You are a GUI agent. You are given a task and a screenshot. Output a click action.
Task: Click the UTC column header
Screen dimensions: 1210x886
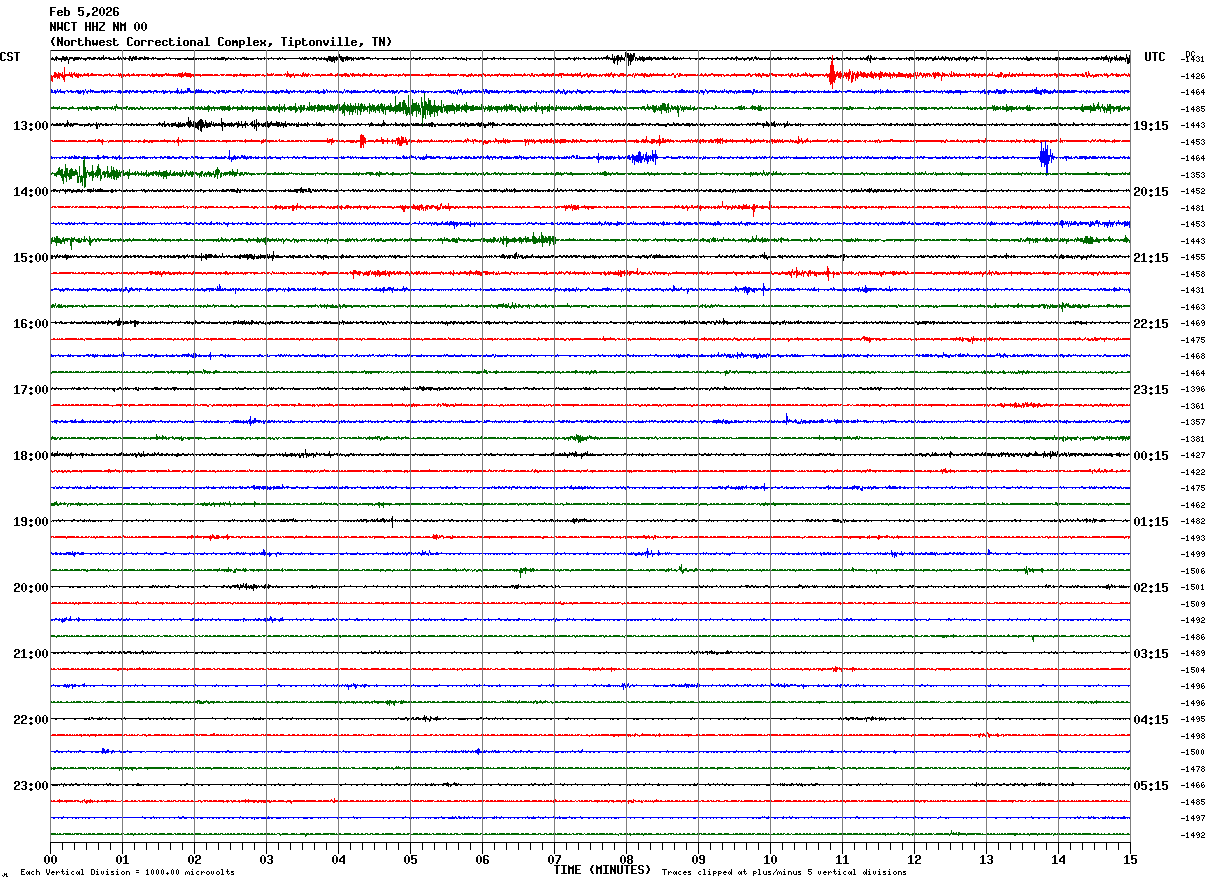click(1155, 57)
